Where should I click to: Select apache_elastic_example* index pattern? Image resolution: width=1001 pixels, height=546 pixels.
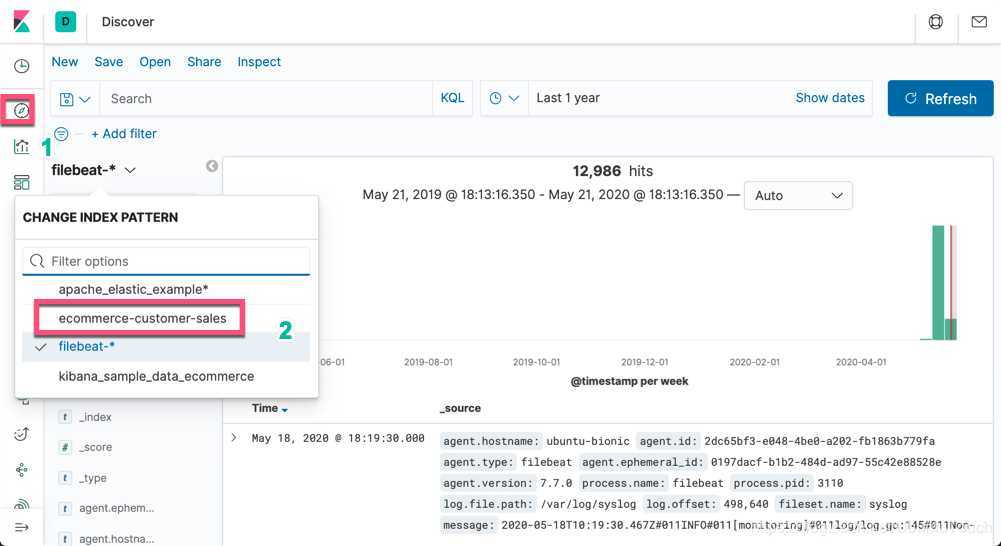click(x=166, y=289)
